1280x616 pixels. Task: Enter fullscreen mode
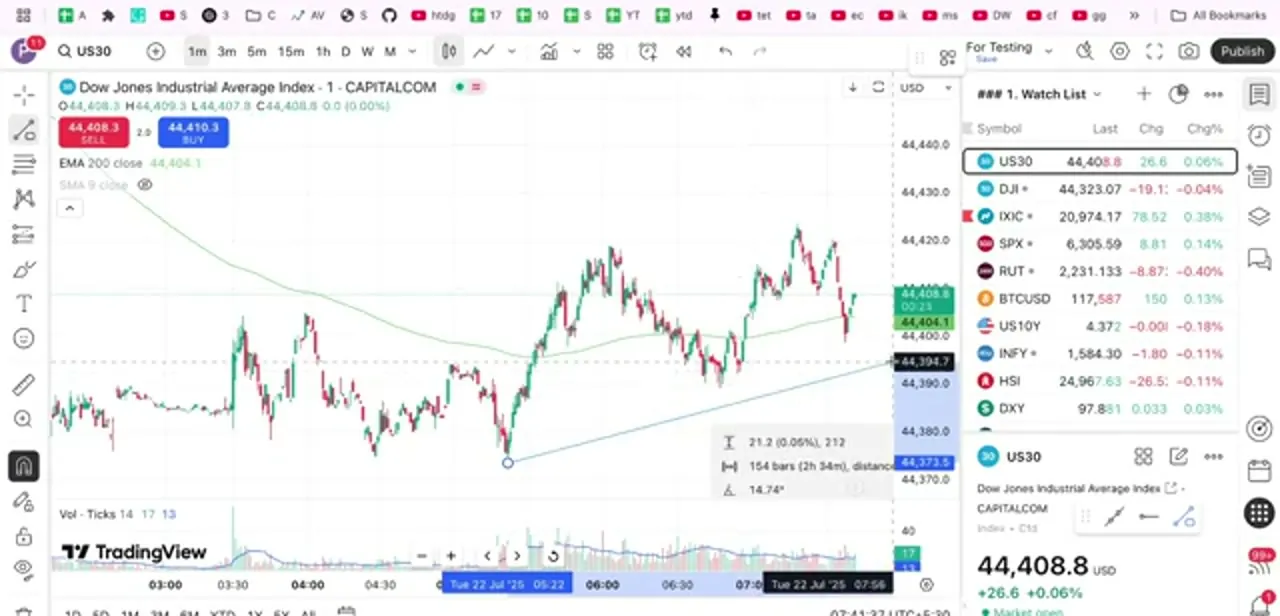pyautogui.click(x=1154, y=51)
